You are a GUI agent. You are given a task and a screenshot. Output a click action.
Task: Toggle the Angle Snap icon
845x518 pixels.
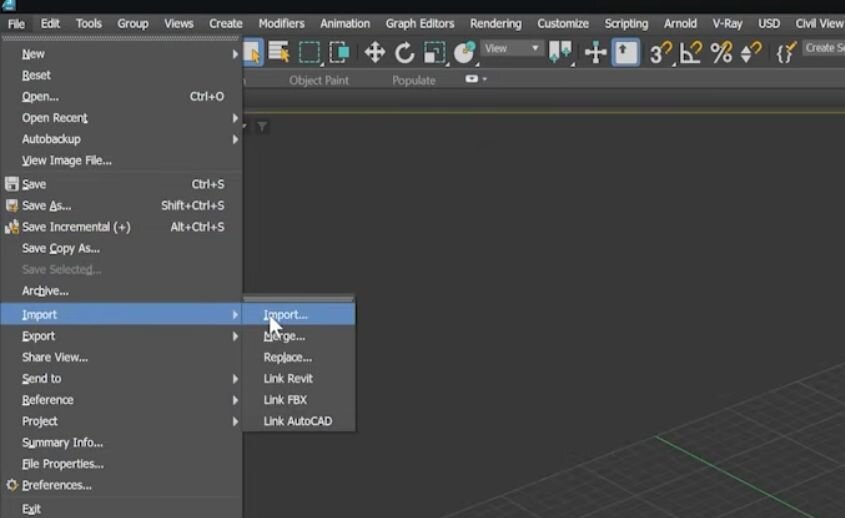[x=691, y=52]
